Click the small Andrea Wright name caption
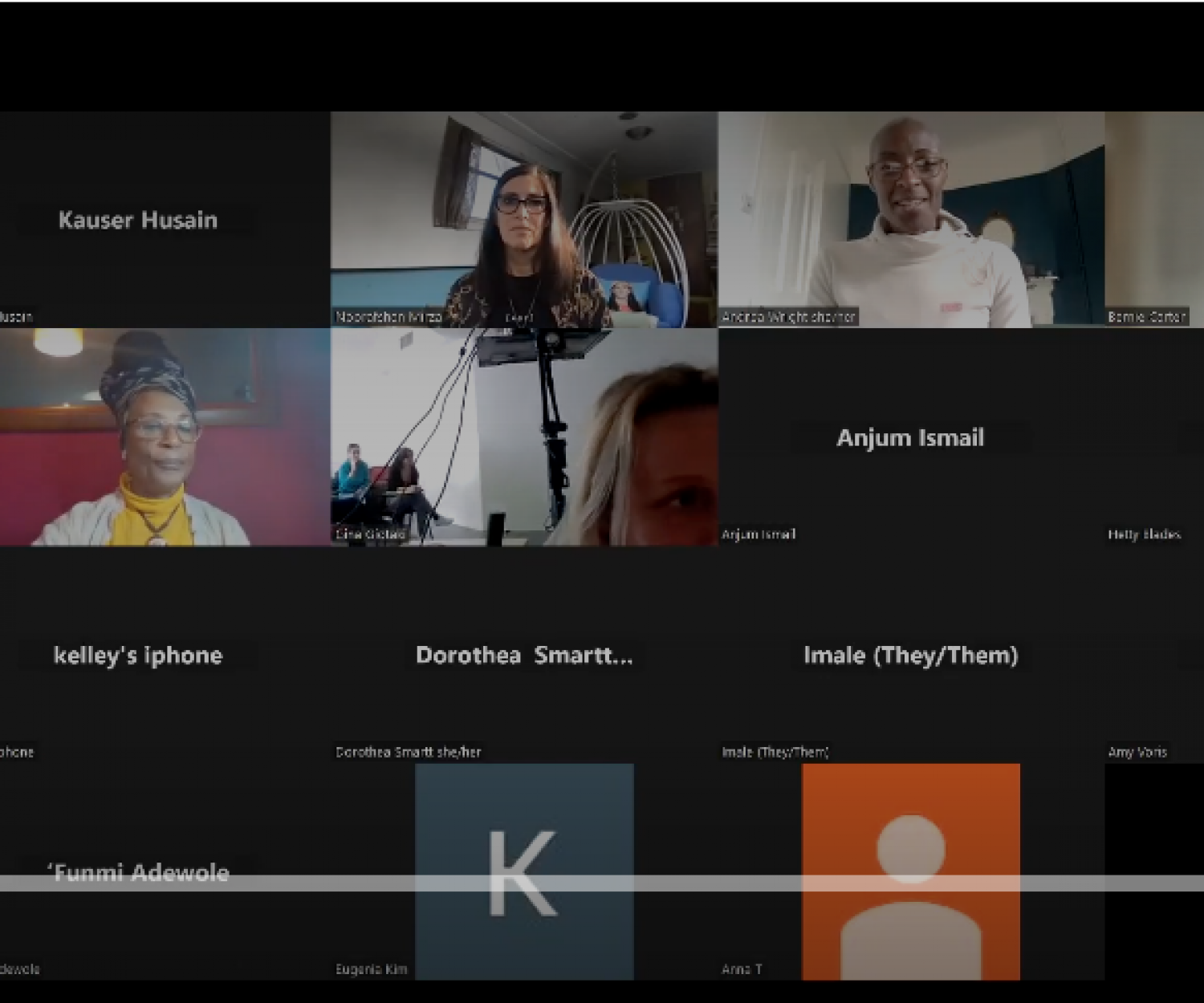Image resolution: width=1204 pixels, height=1003 pixels. 788,317
